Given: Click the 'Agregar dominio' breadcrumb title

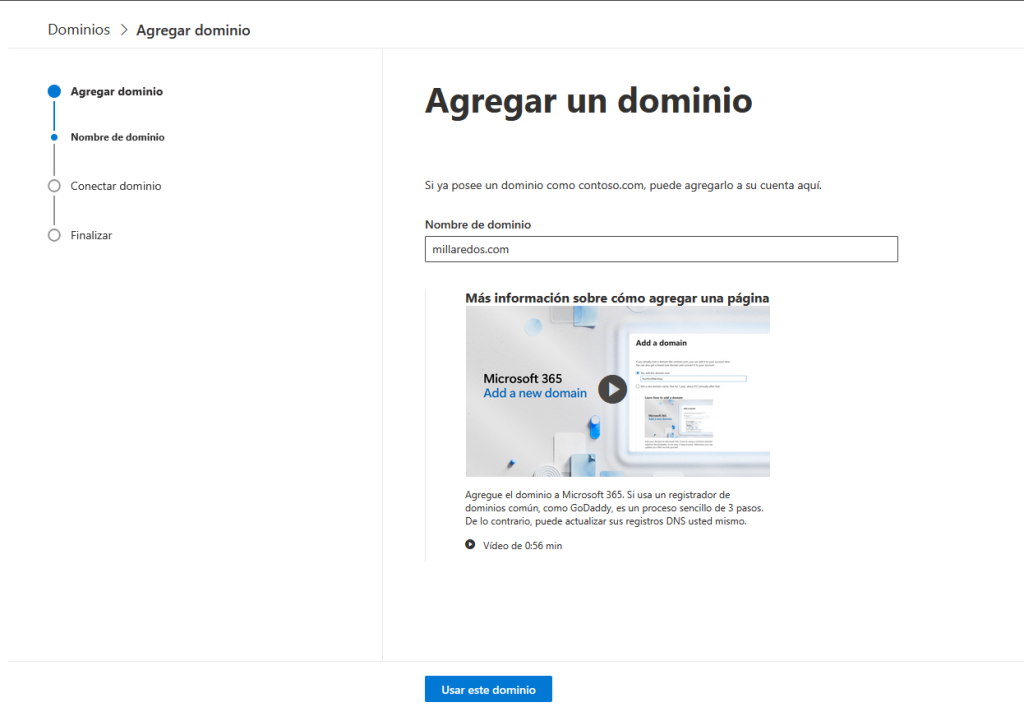Looking at the screenshot, I should pyautogui.click(x=193, y=30).
